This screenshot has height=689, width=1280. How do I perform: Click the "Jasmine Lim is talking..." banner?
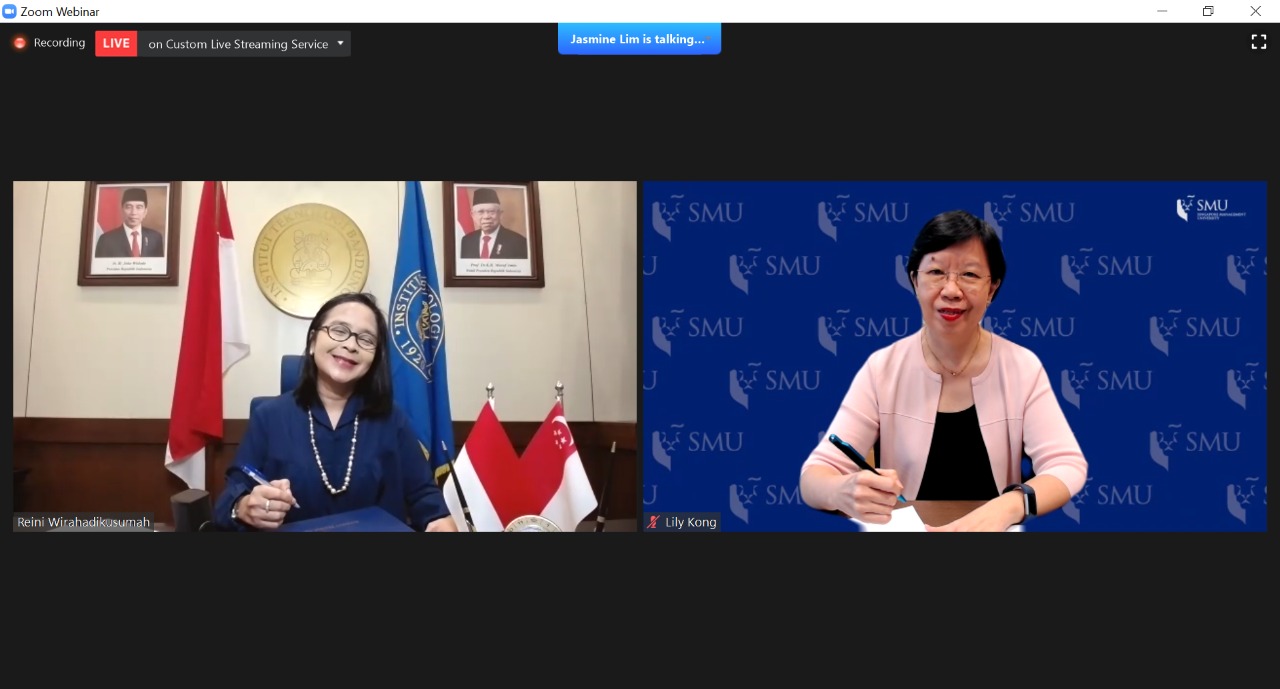click(x=638, y=39)
